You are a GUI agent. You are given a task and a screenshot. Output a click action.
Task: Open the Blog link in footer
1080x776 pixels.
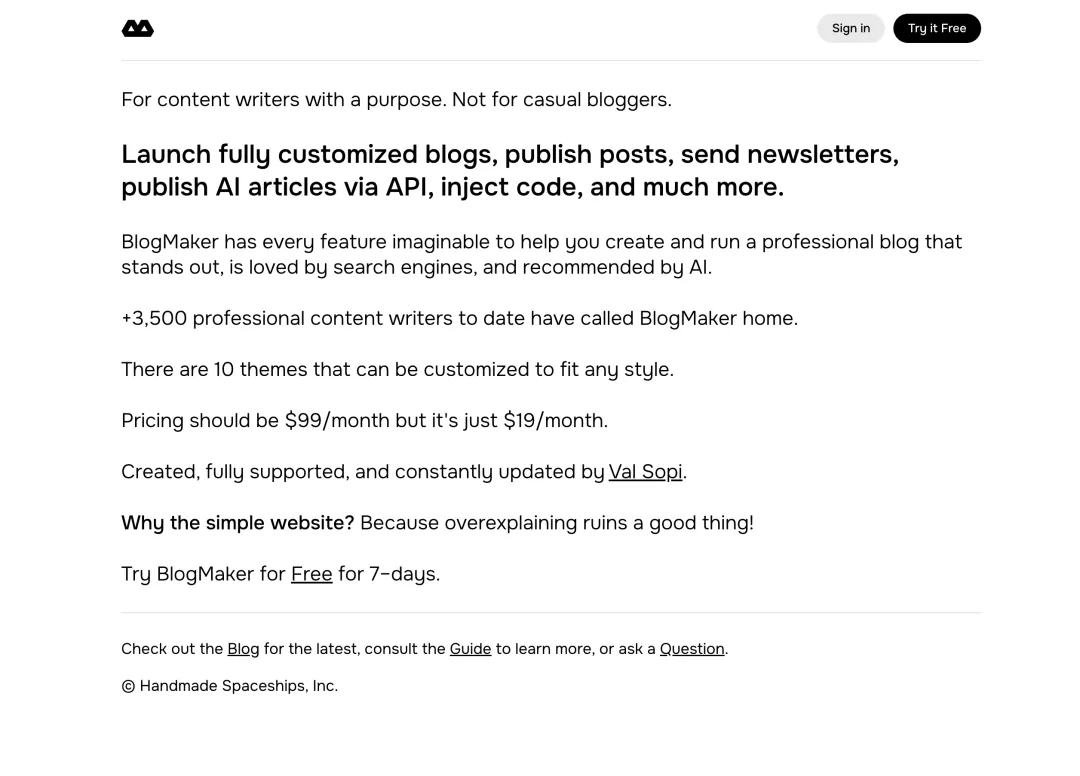click(x=243, y=649)
